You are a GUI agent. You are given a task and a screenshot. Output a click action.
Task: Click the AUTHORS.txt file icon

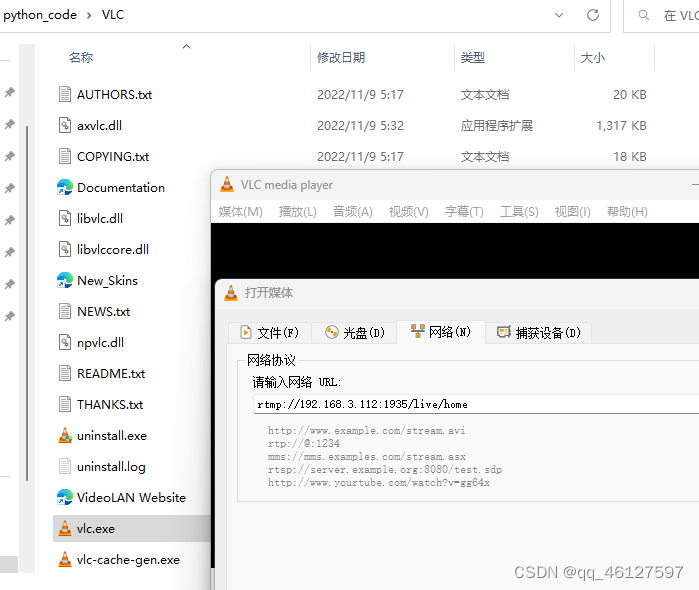tap(65, 95)
